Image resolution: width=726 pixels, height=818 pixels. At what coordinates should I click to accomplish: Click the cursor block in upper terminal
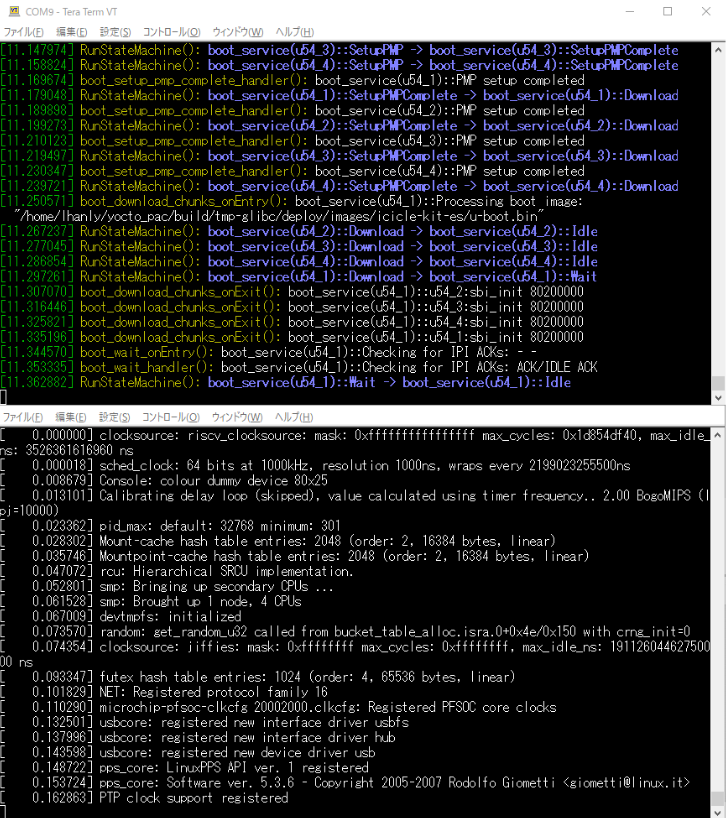point(3,398)
